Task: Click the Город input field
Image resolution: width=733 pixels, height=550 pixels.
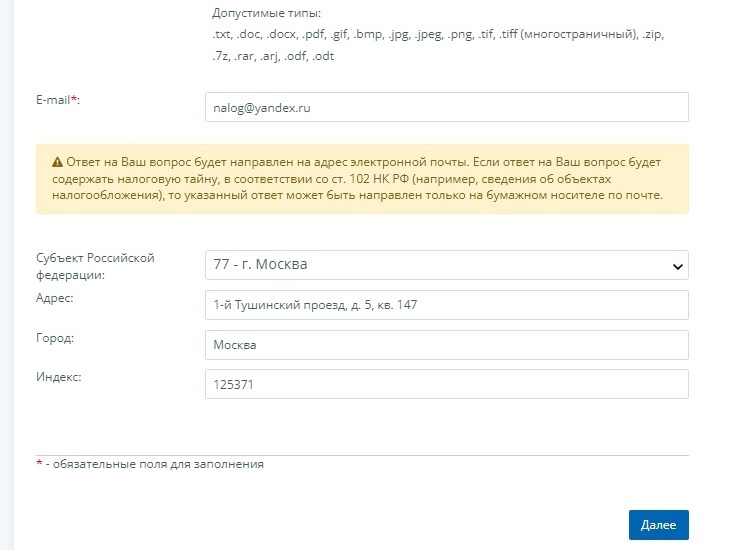Action: [446, 345]
